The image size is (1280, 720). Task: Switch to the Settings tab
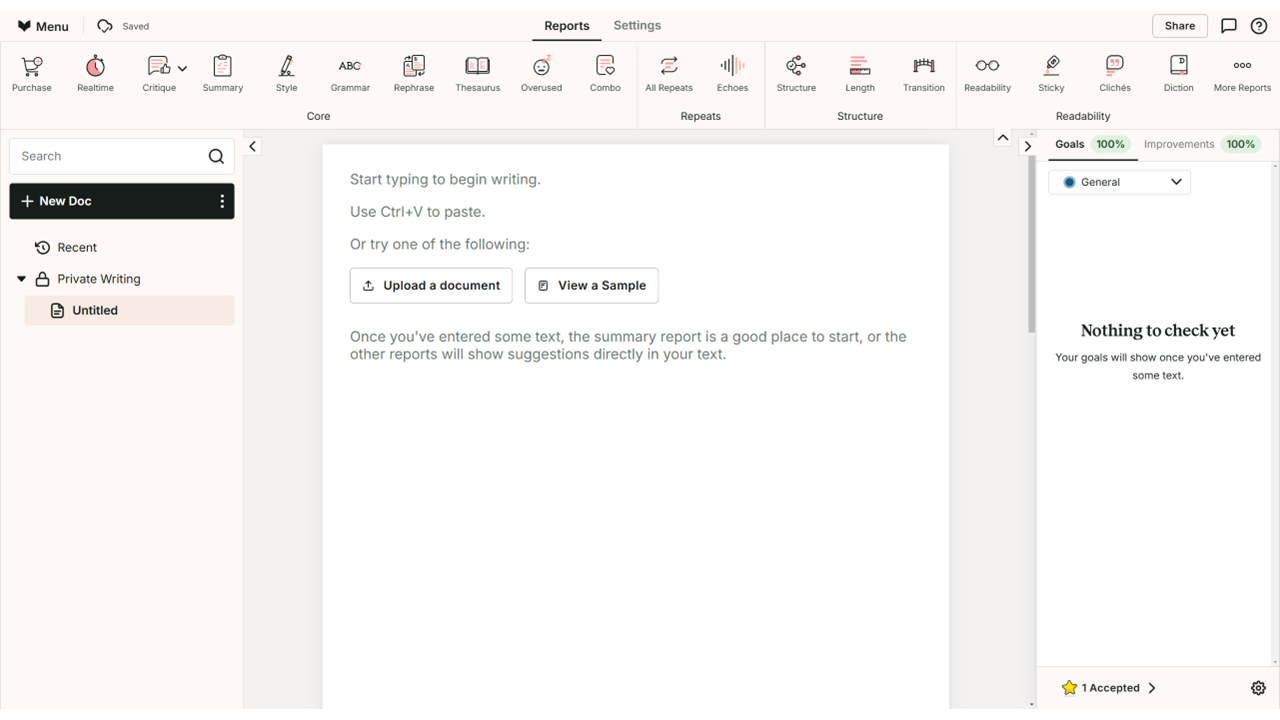coord(637,26)
